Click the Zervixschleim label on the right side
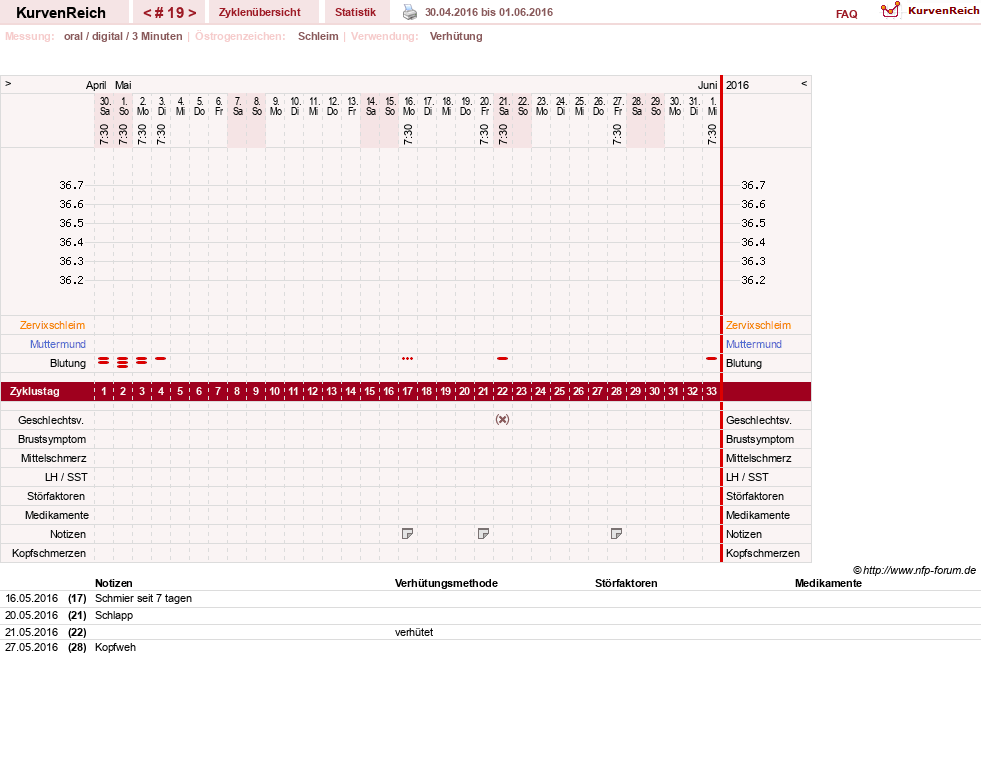The width and height of the screenshot is (981, 782). pyautogui.click(x=758, y=325)
